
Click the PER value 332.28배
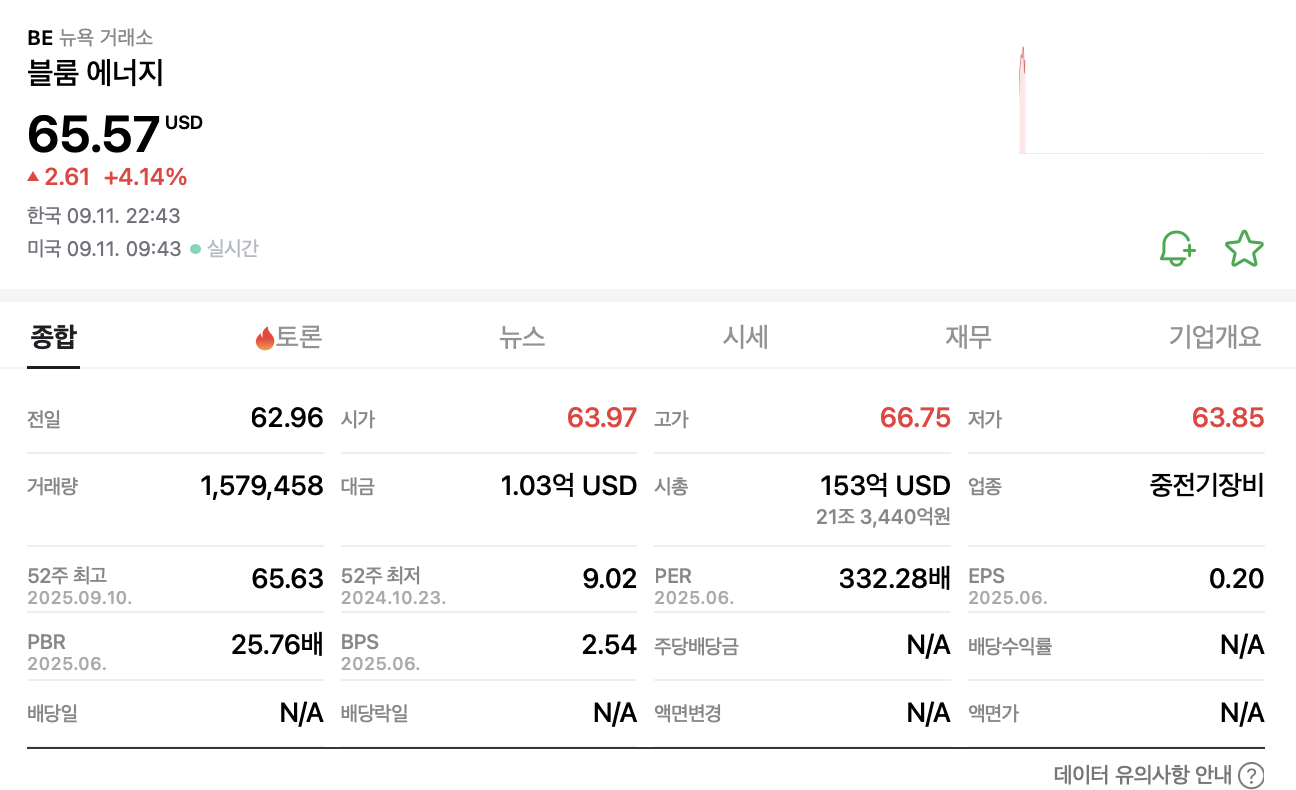tap(894, 578)
